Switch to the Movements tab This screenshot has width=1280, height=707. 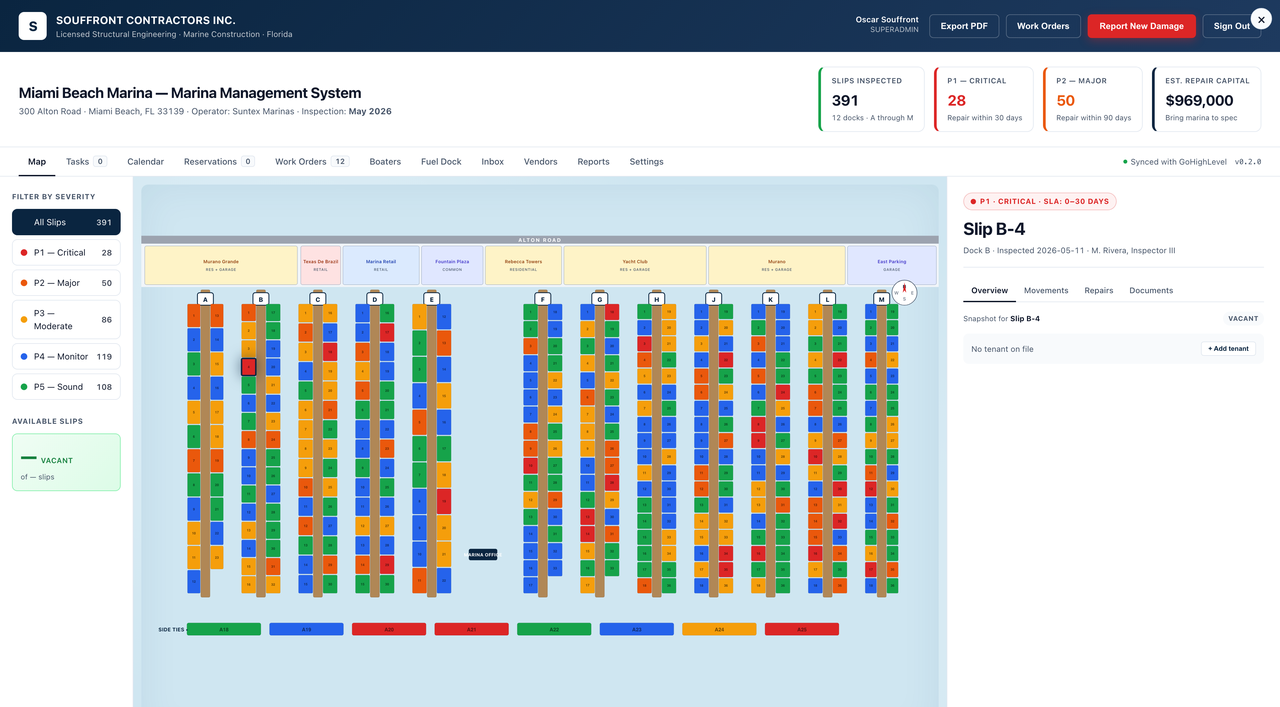[1046, 290]
